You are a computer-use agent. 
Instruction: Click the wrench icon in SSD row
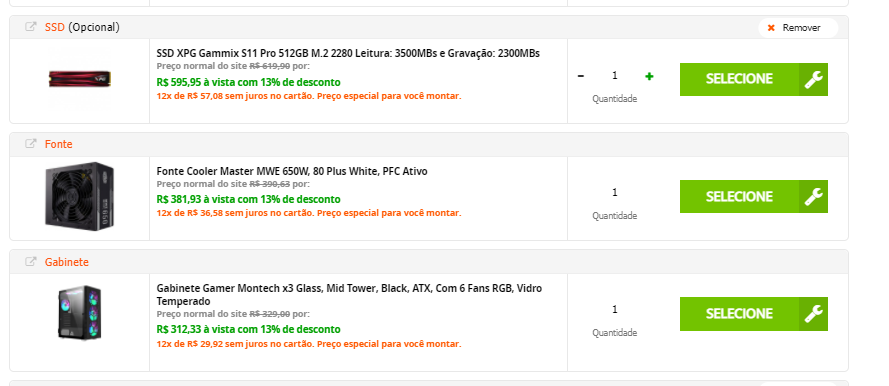tap(813, 79)
